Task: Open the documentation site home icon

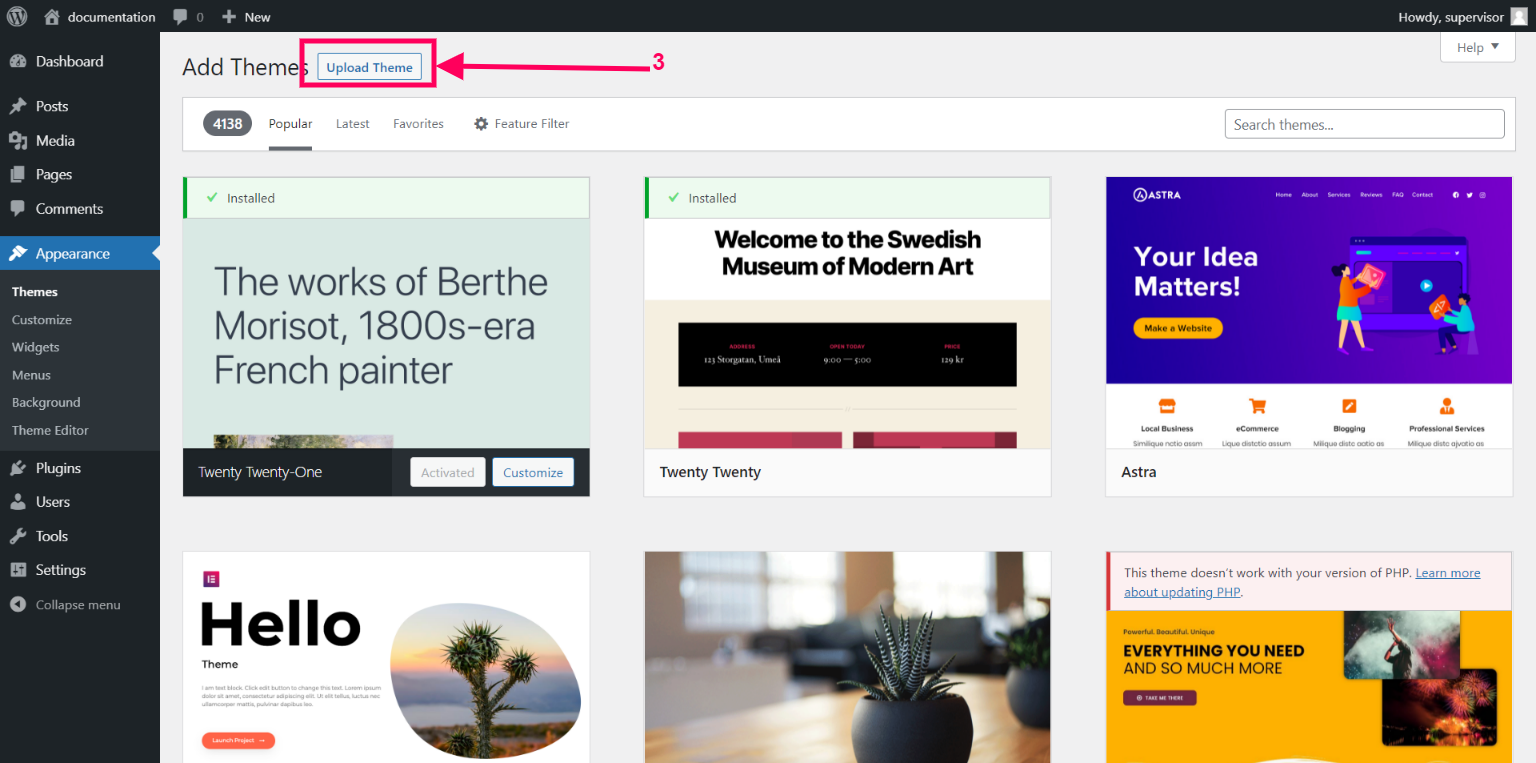Action: pyautogui.click(x=52, y=16)
